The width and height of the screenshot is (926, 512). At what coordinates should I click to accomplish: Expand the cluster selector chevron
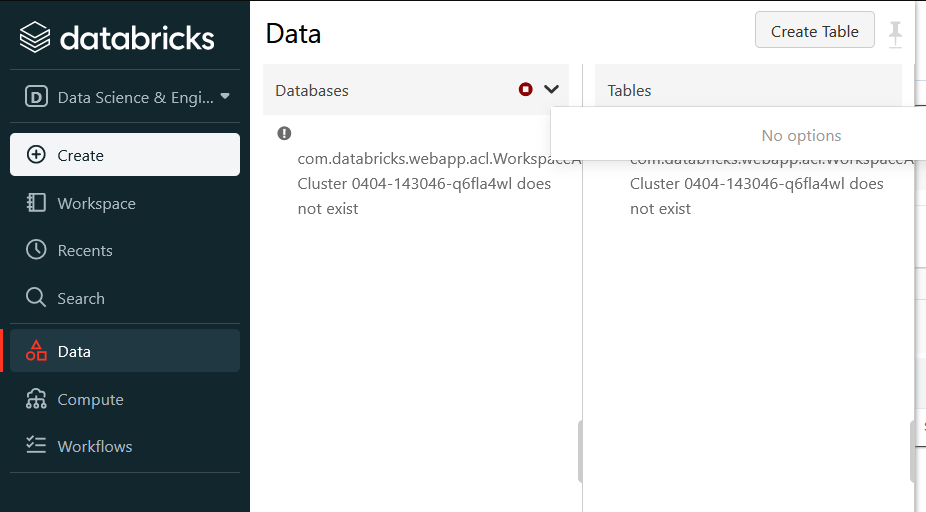551,89
